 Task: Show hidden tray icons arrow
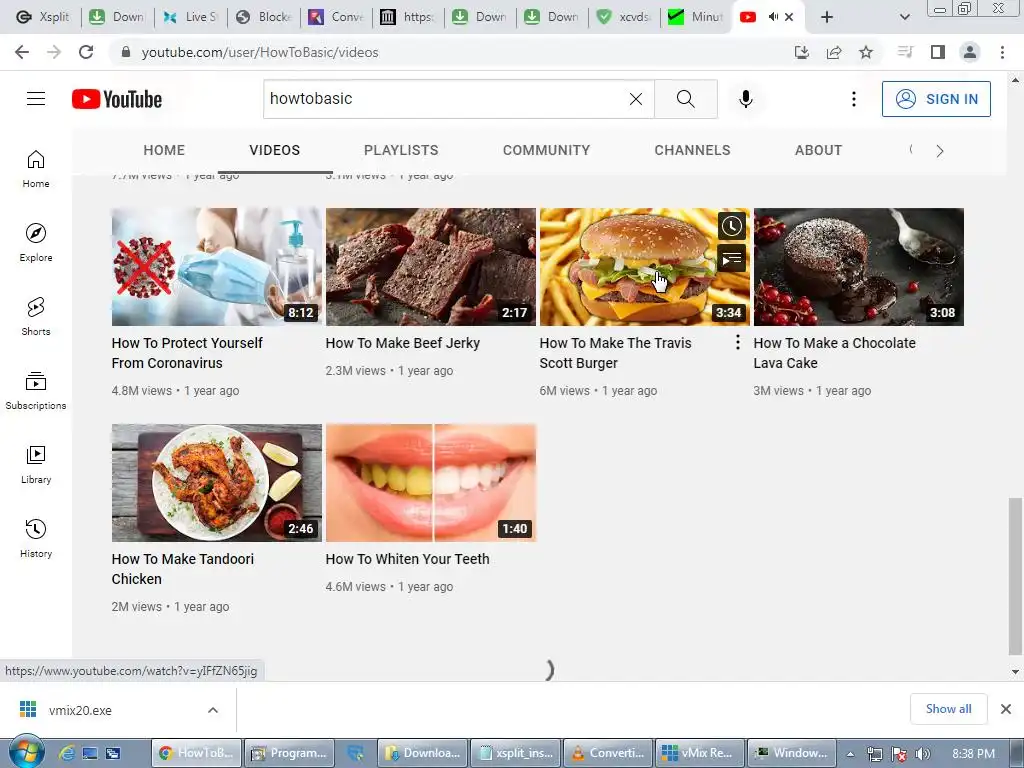[850, 754]
